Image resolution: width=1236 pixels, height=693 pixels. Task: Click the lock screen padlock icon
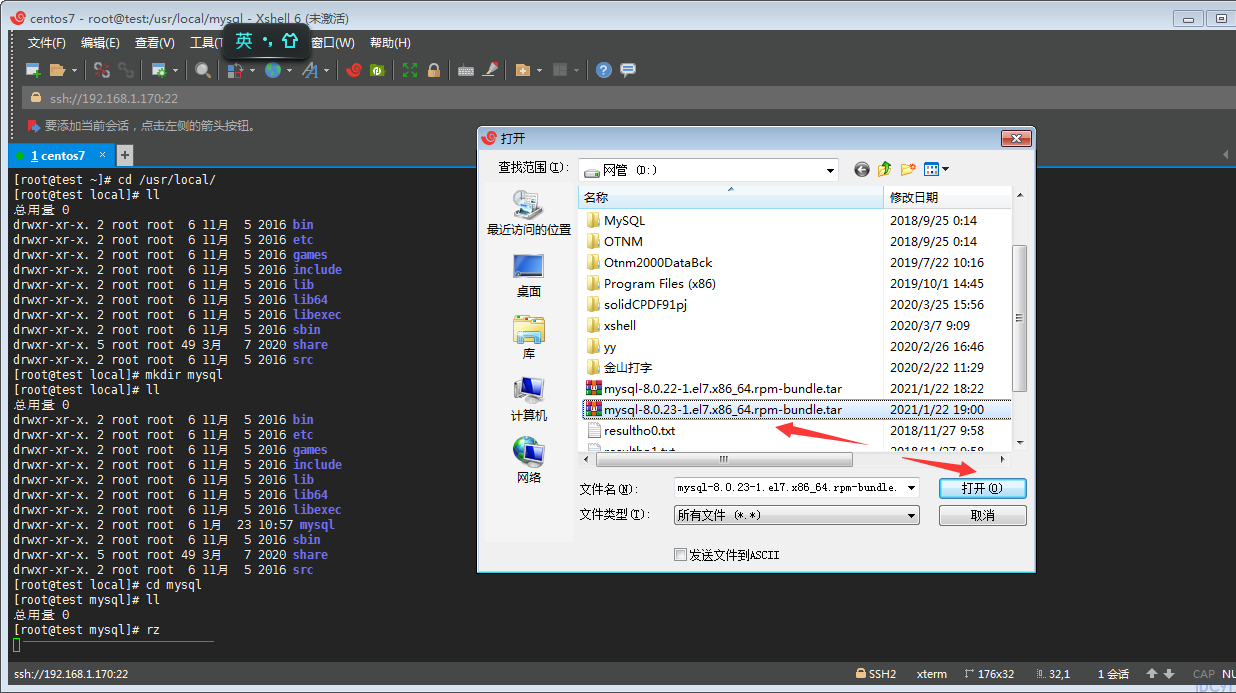tap(434, 70)
